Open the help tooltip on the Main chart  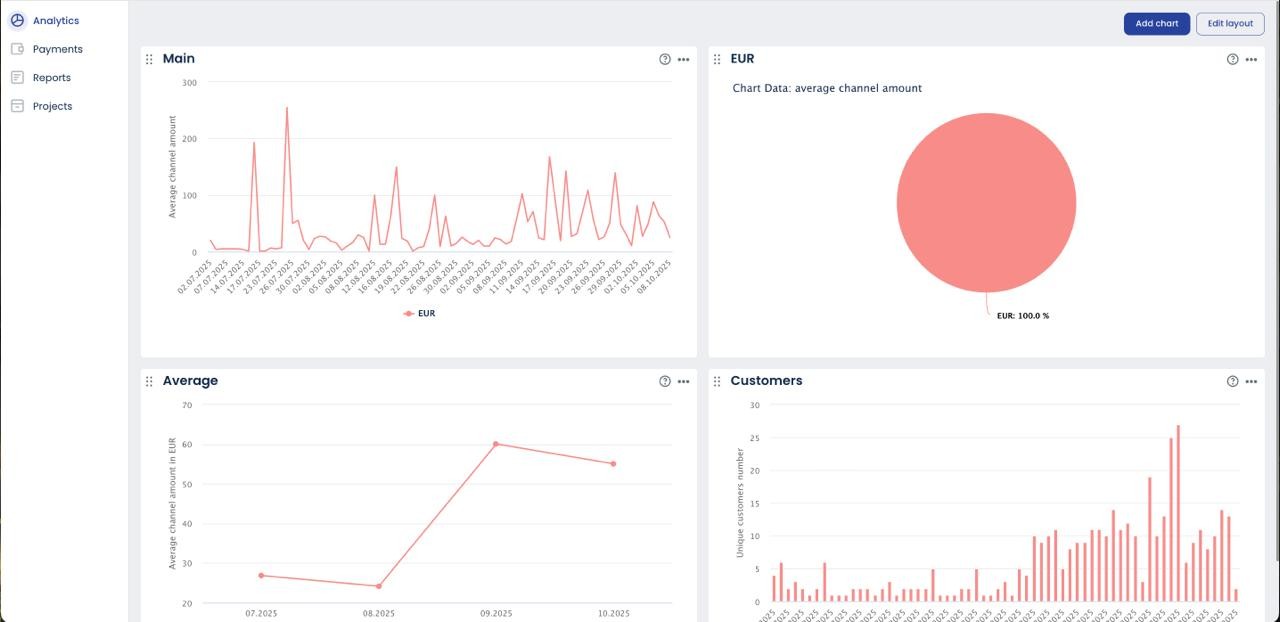664,59
